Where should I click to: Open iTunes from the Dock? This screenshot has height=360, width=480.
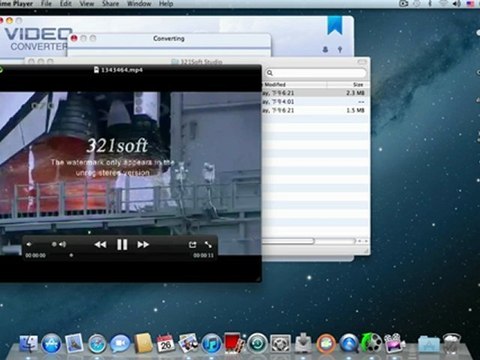coord(211,343)
